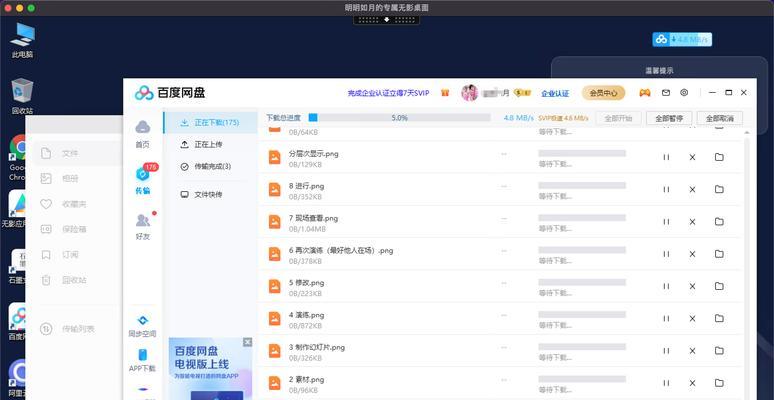This screenshot has width=774, height=400.
Task: Select 文件 in the background window
Action: pos(70,154)
